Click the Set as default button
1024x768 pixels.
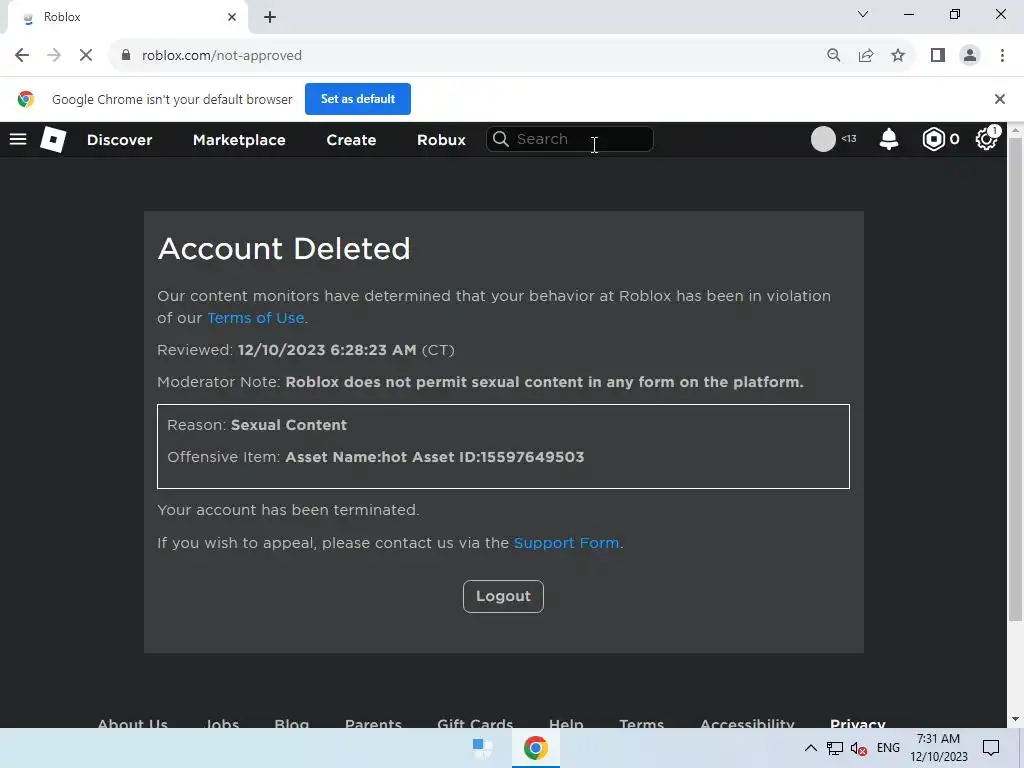coord(358,99)
